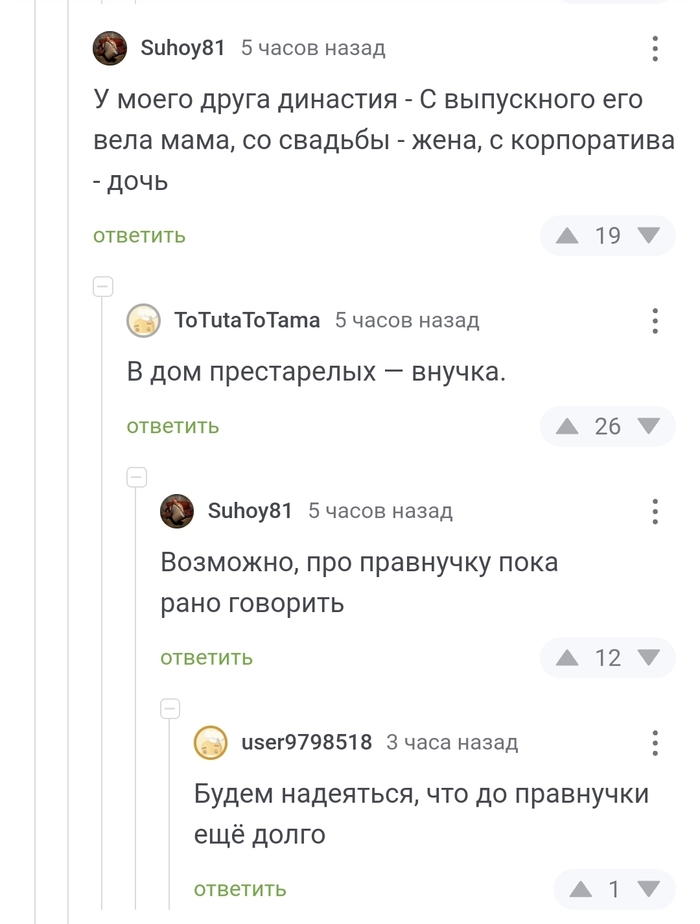
Task: Reply to user9798518's comment
Action: coord(240,889)
